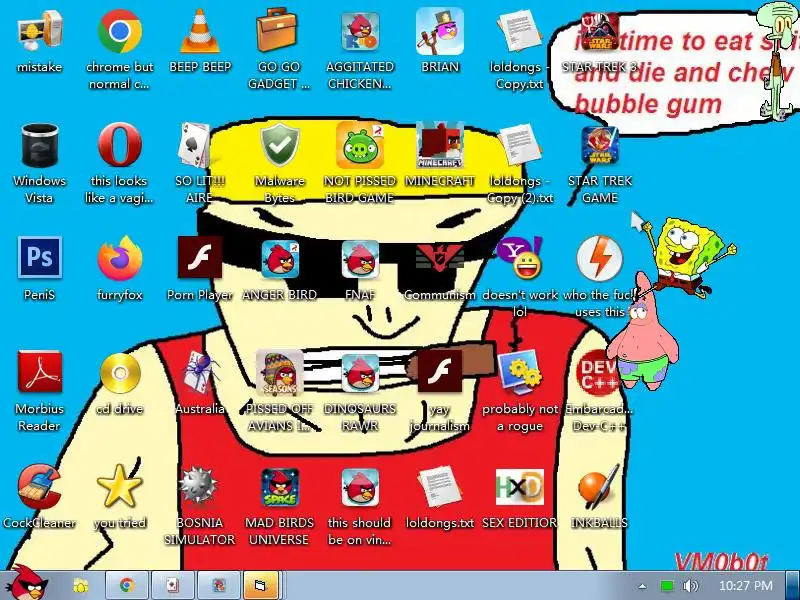Viewport: 800px width, 600px height.
Task: Open the golden cd drive icon
Action: pos(120,373)
